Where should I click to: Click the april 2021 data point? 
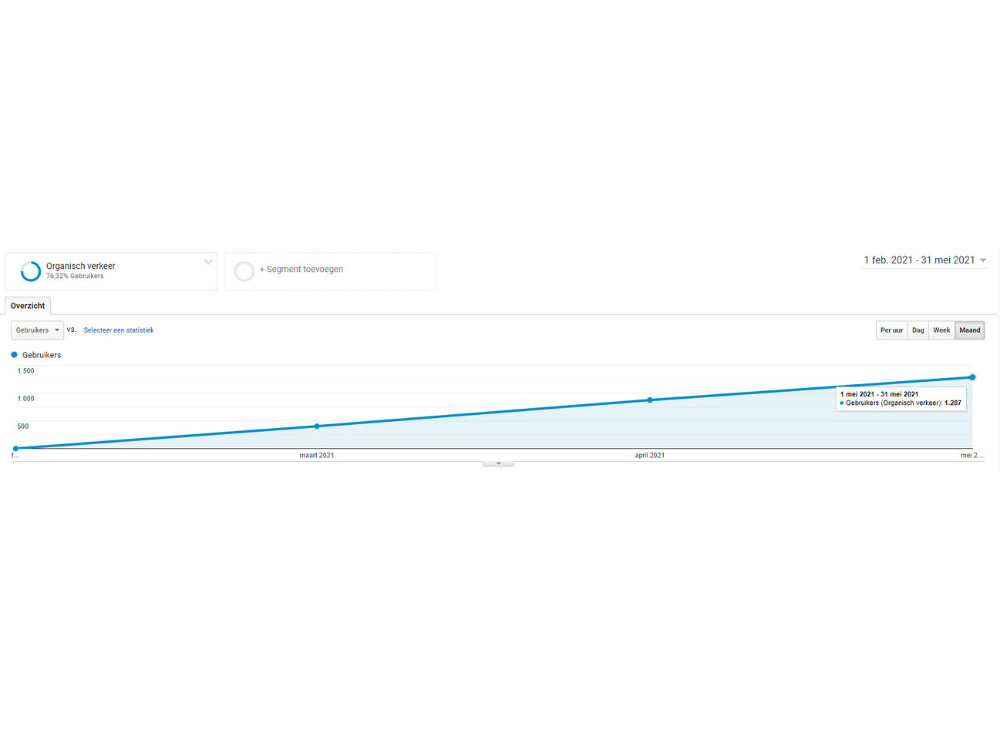point(650,400)
